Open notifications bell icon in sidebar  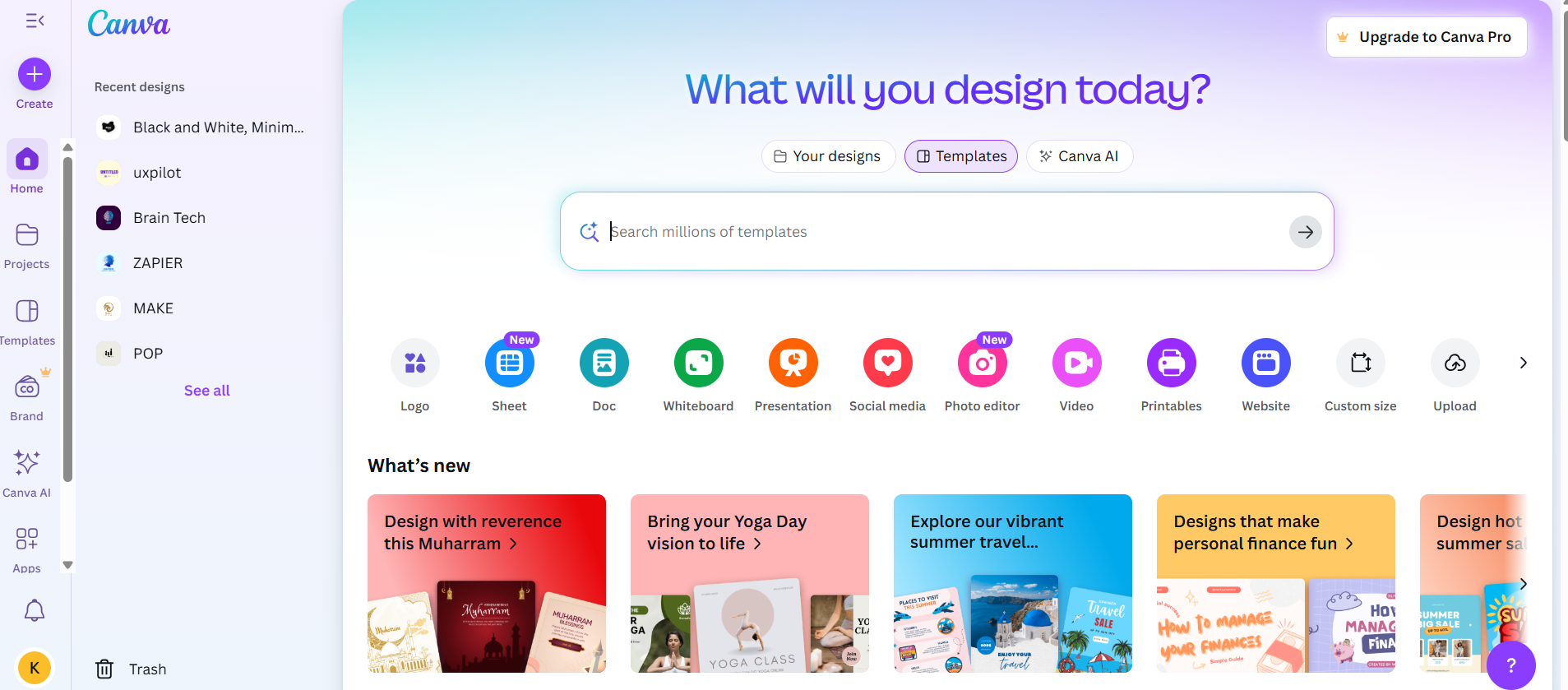34,610
